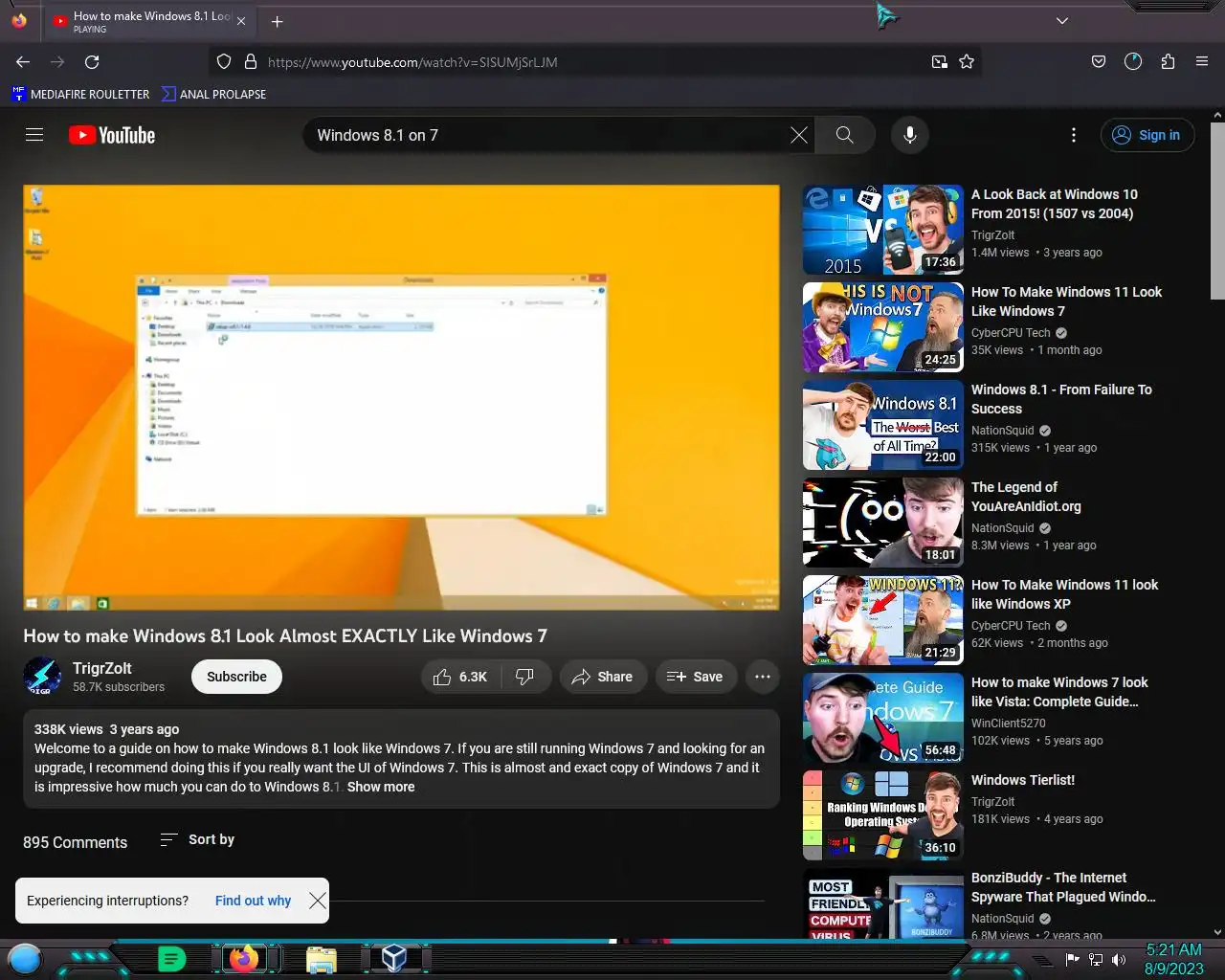Viewport: 1225px width, 980px height.
Task: Click the shield tracking protection icon
Action: [224, 62]
